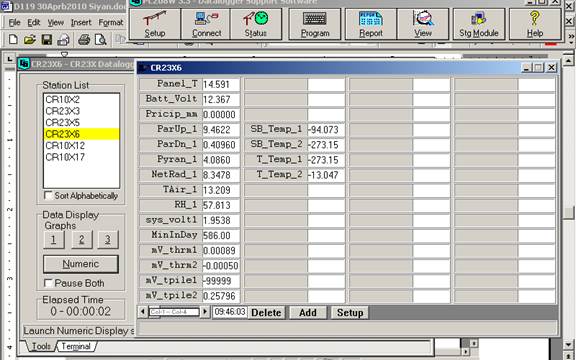Click the SB_Temp_2 label cell

pyautogui.click(x=276, y=145)
